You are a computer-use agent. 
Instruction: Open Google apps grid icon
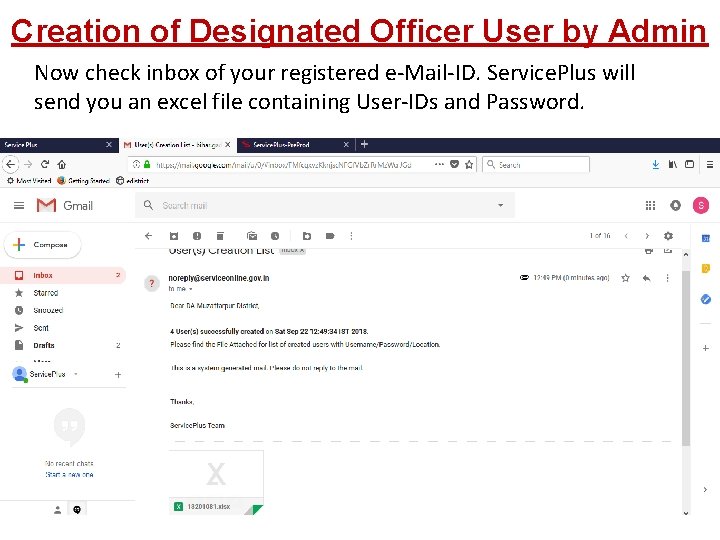(650, 205)
